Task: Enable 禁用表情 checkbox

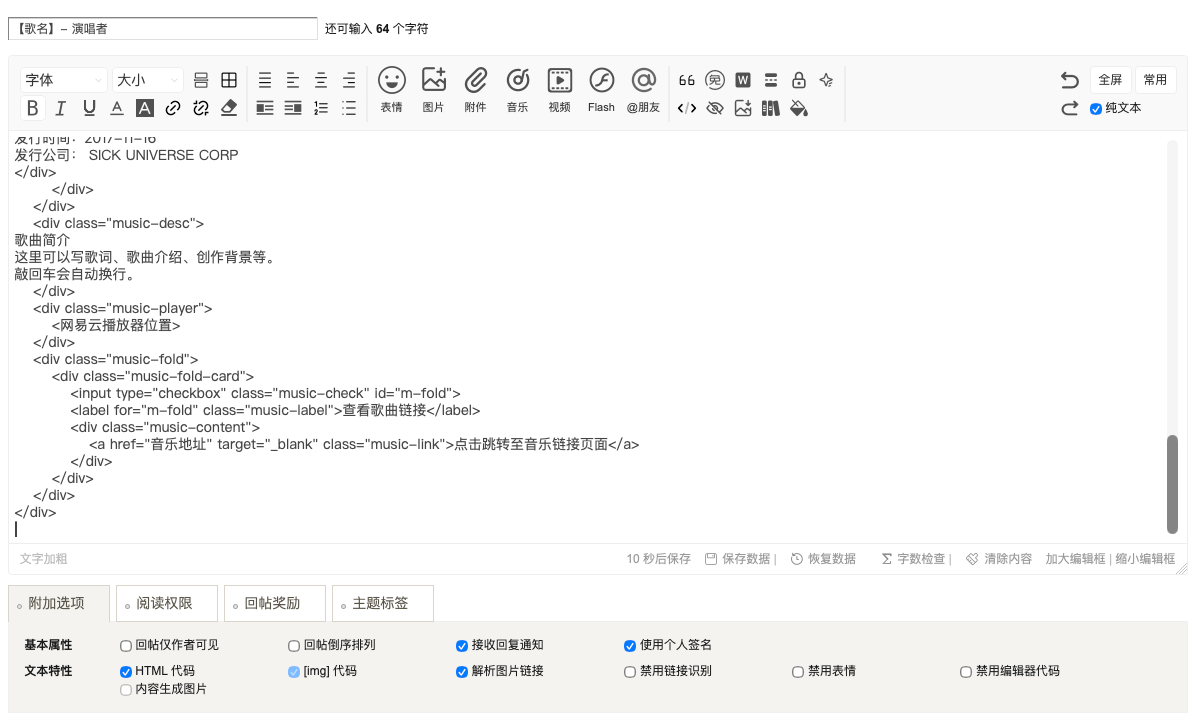Action: click(x=798, y=672)
